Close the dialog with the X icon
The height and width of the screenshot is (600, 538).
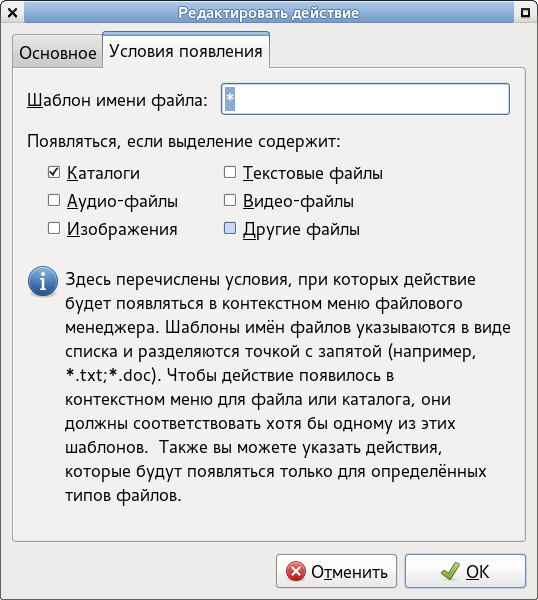[12, 13]
